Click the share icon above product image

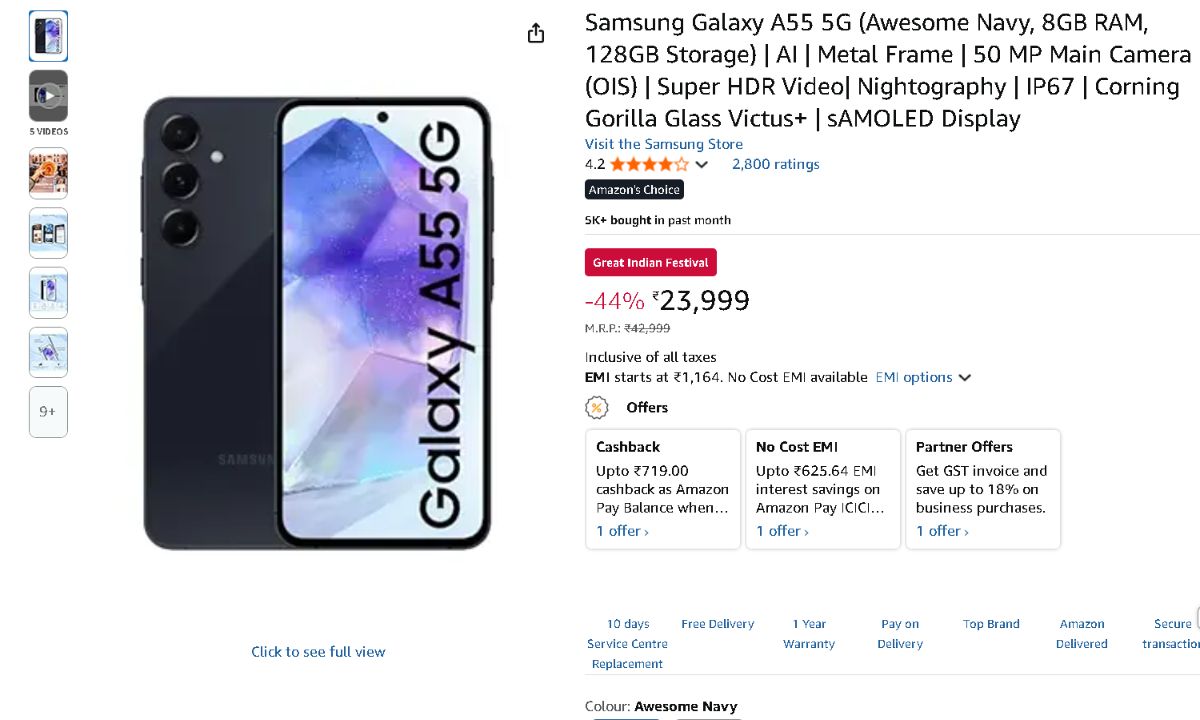(x=536, y=34)
